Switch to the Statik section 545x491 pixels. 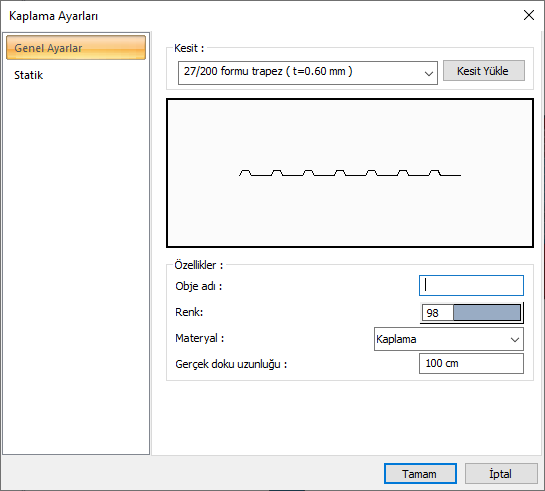(29, 75)
